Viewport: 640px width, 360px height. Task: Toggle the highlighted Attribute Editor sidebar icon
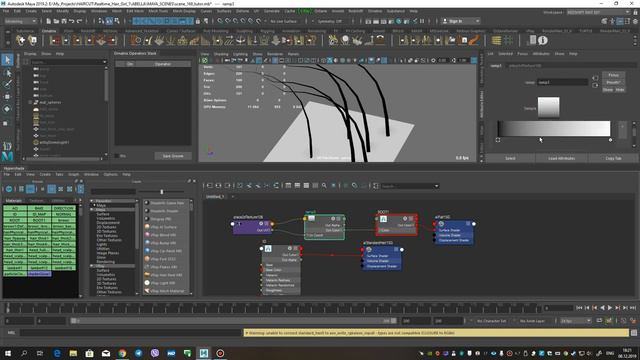620,21
